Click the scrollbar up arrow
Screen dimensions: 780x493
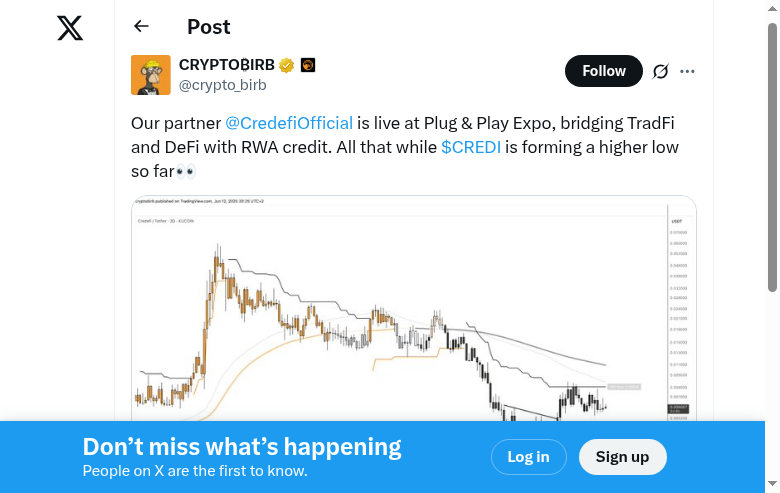click(x=772, y=7)
